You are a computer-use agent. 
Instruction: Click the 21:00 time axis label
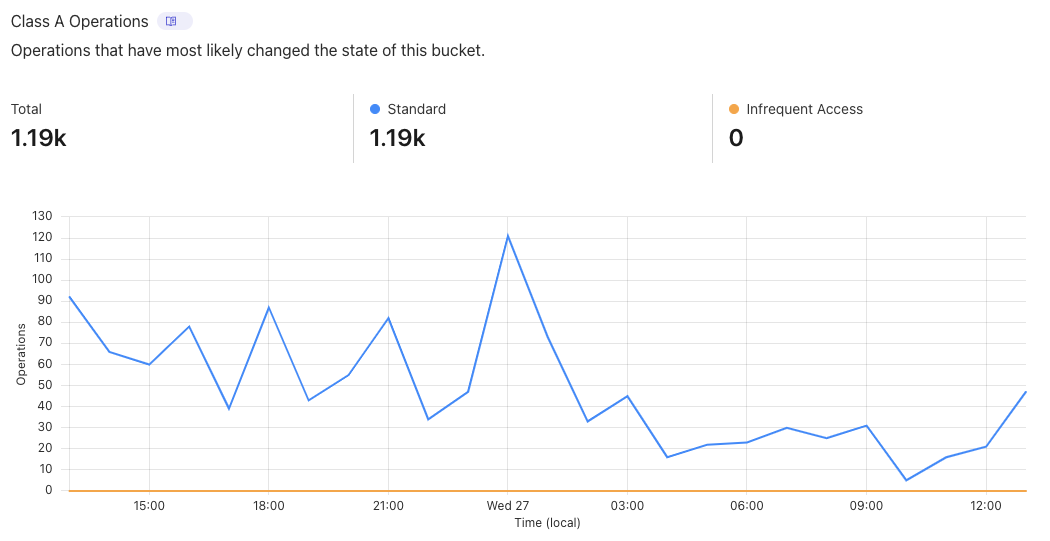coord(388,506)
